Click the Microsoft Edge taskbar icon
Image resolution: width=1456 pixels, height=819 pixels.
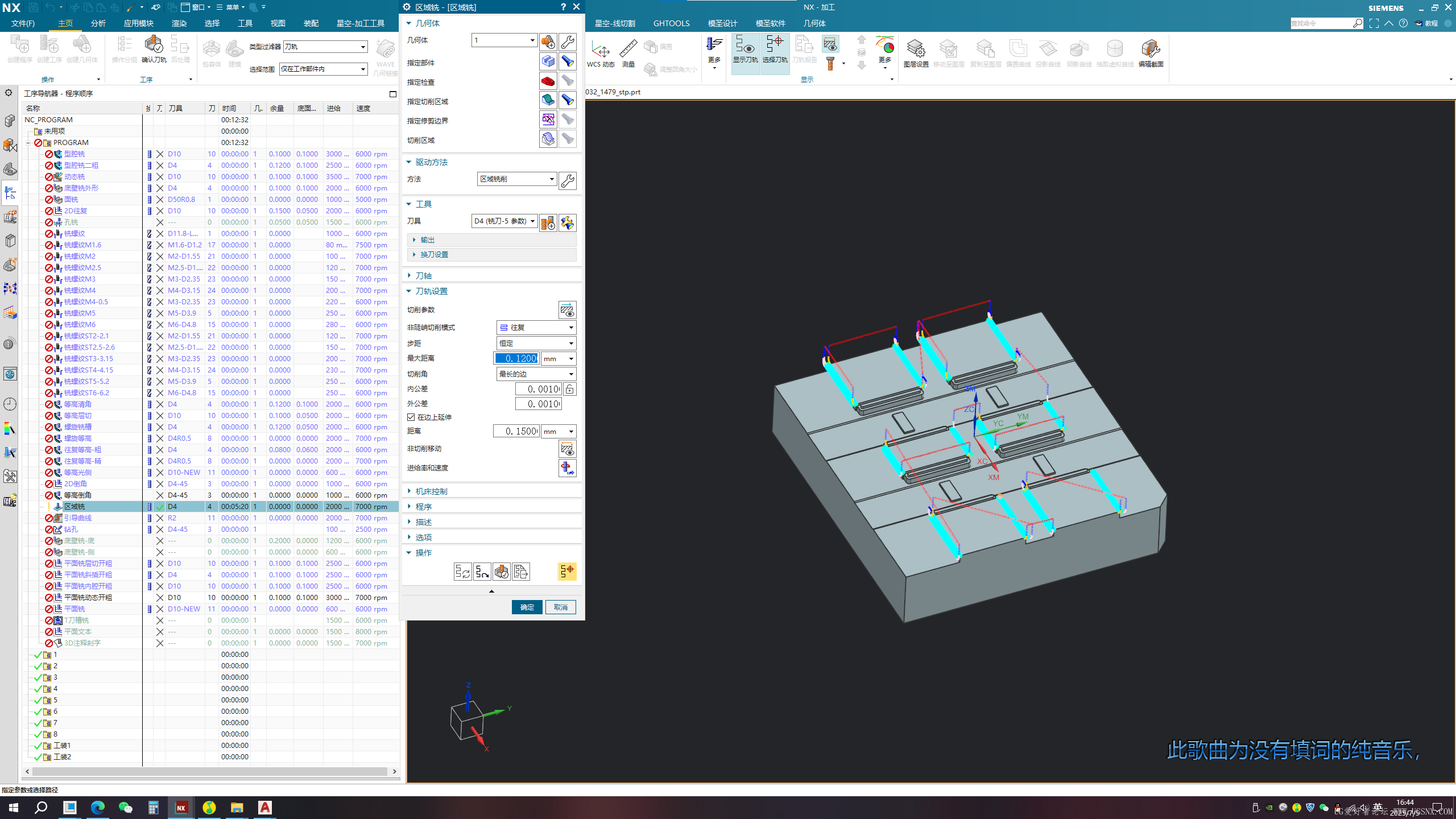click(x=97, y=808)
